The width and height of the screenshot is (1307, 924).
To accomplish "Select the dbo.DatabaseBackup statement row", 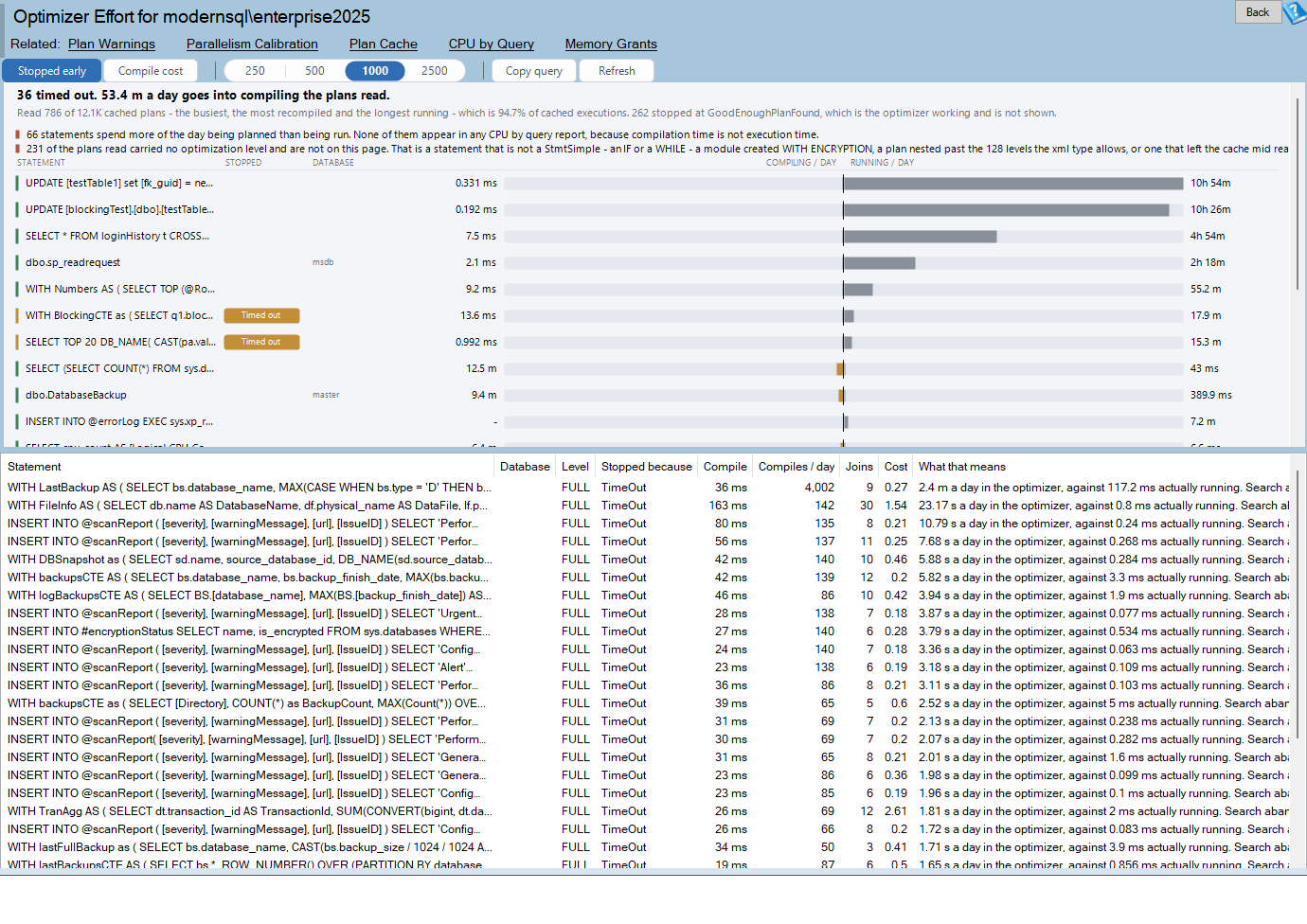I will tap(647, 395).
